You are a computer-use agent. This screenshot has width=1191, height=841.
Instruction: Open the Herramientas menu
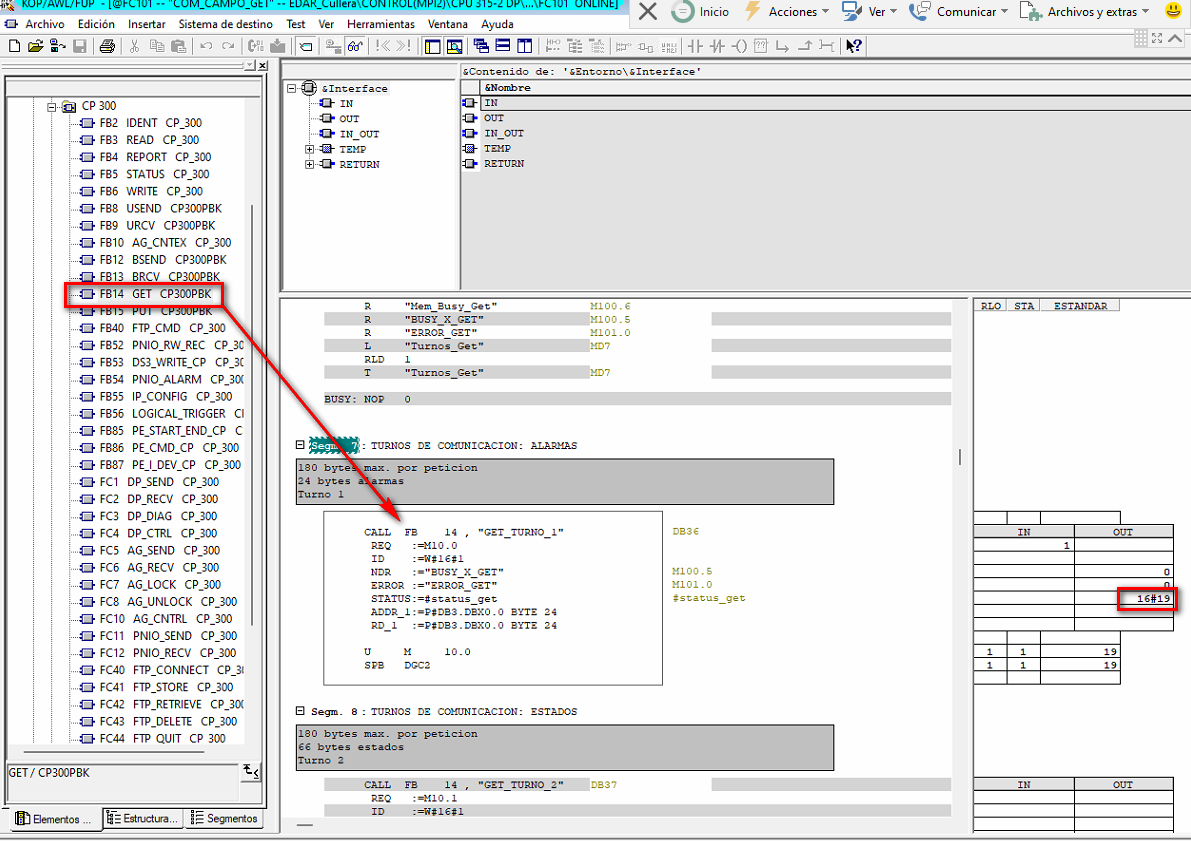(x=380, y=24)
